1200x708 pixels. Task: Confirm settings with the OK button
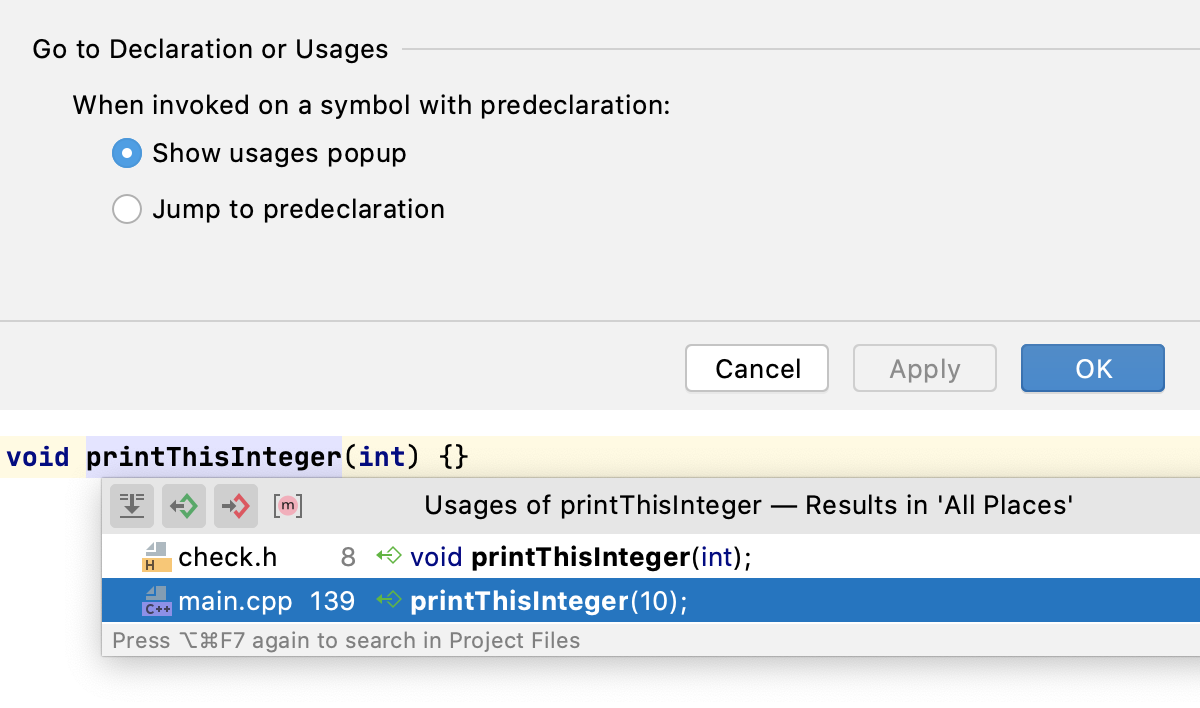click(1092, 369)
